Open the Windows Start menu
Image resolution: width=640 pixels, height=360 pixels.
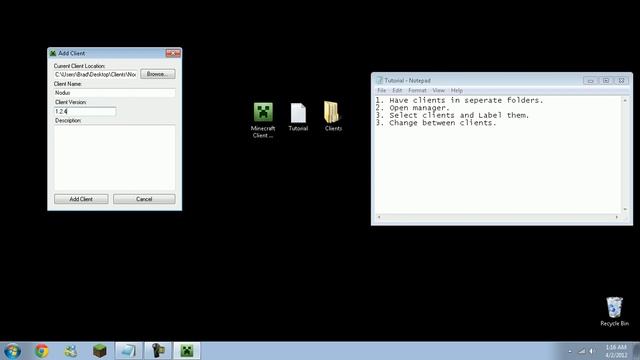[12, 351]
